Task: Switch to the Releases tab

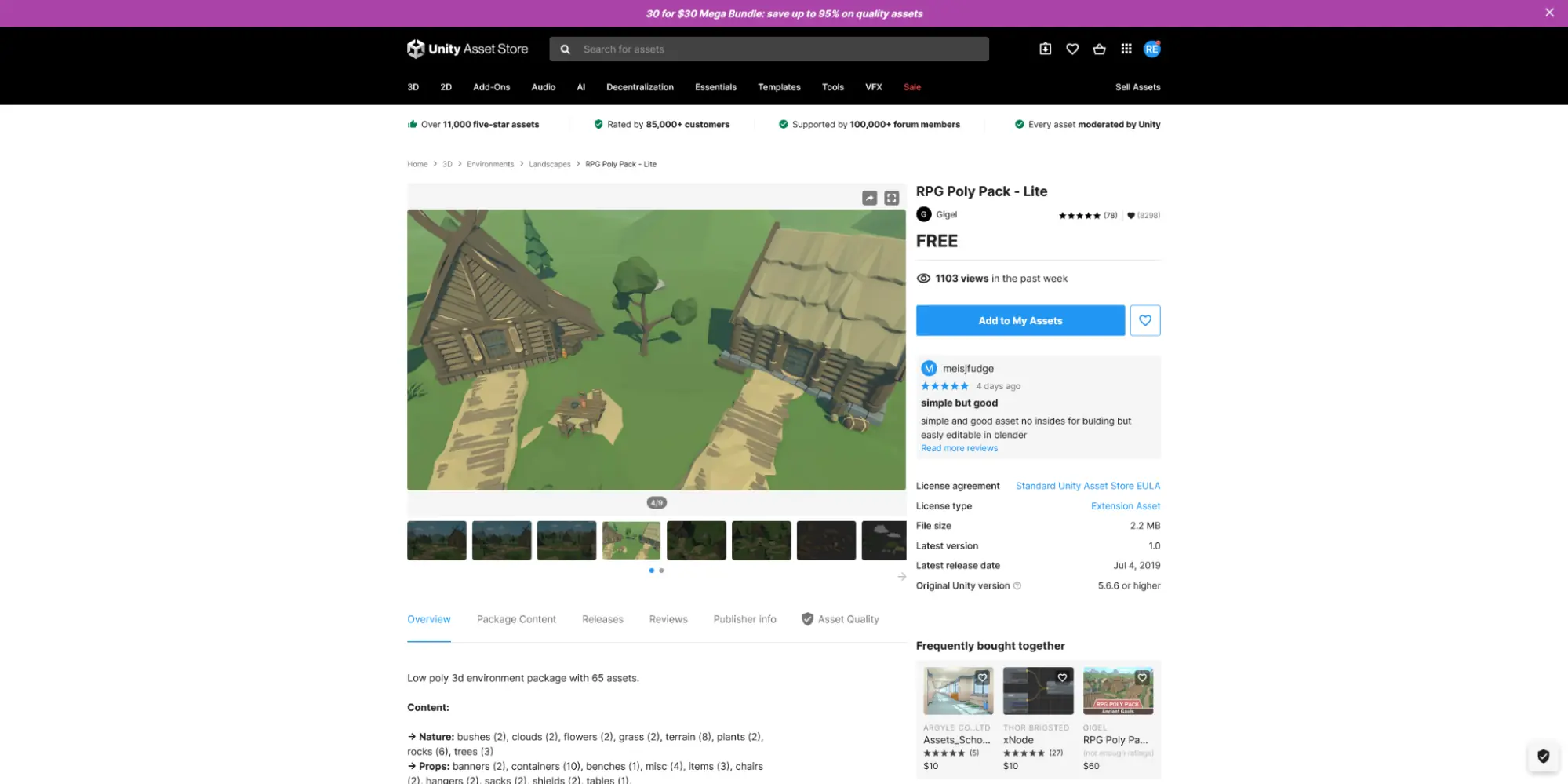Action: click(x=602, y=619)
